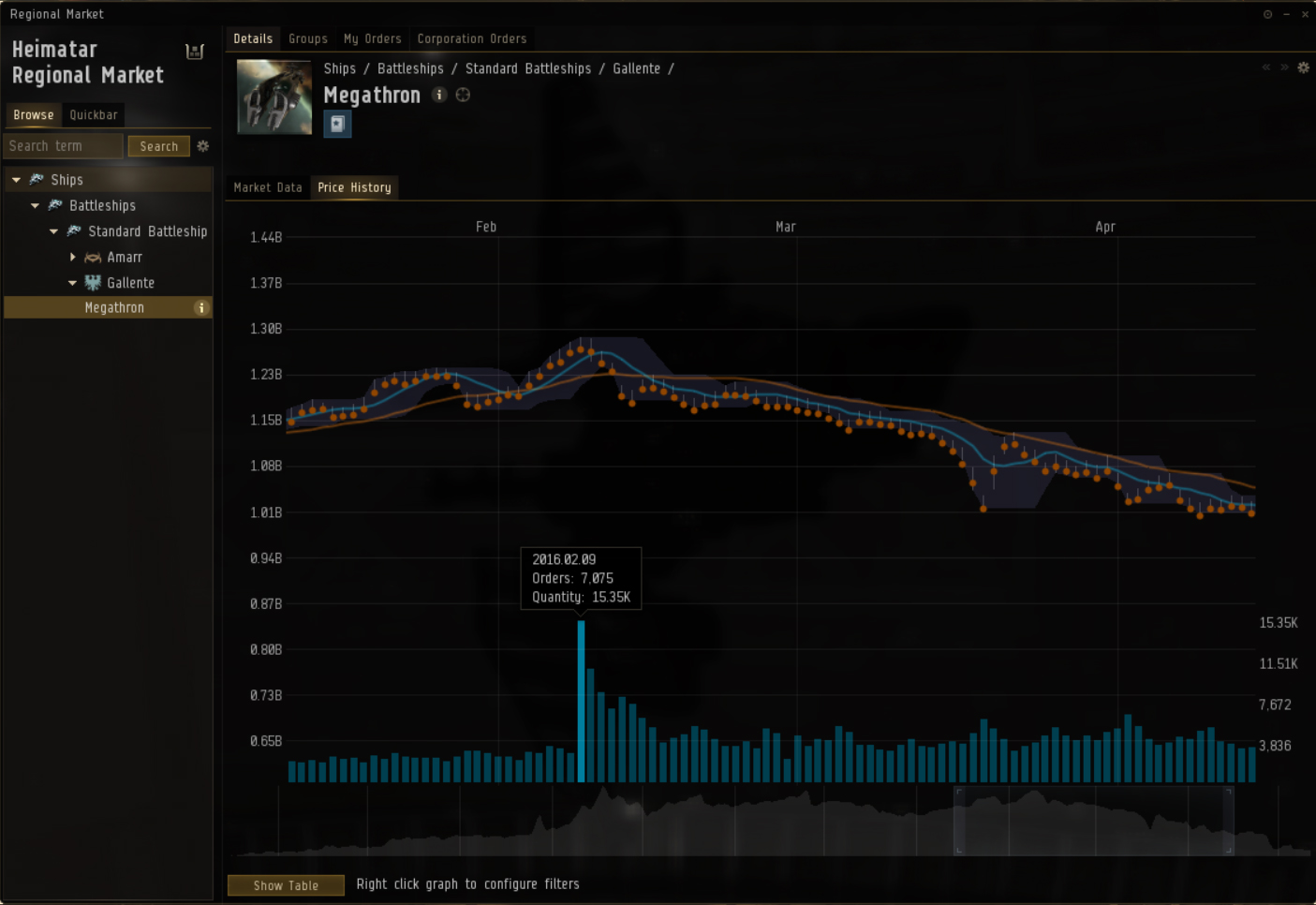Follow the Gallente breadcrumb link

point(636,68)
